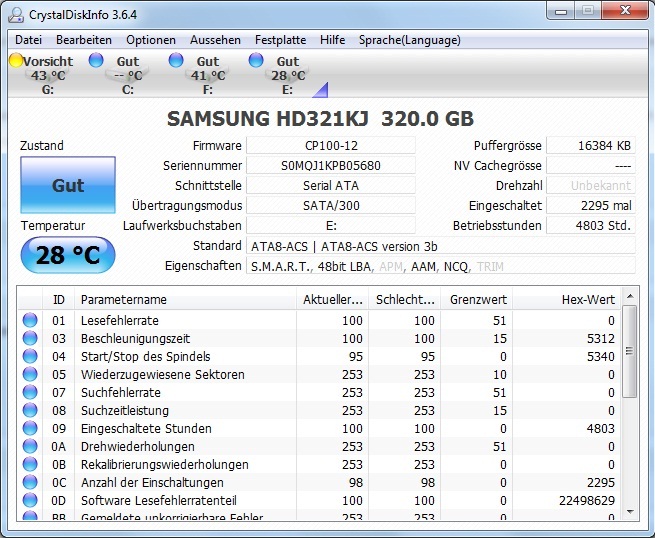Image resolution: width=655 pixels, height=538 pixels.
Task: Click the scrollbar down arrow in SMART list
Action: point(630,512)
